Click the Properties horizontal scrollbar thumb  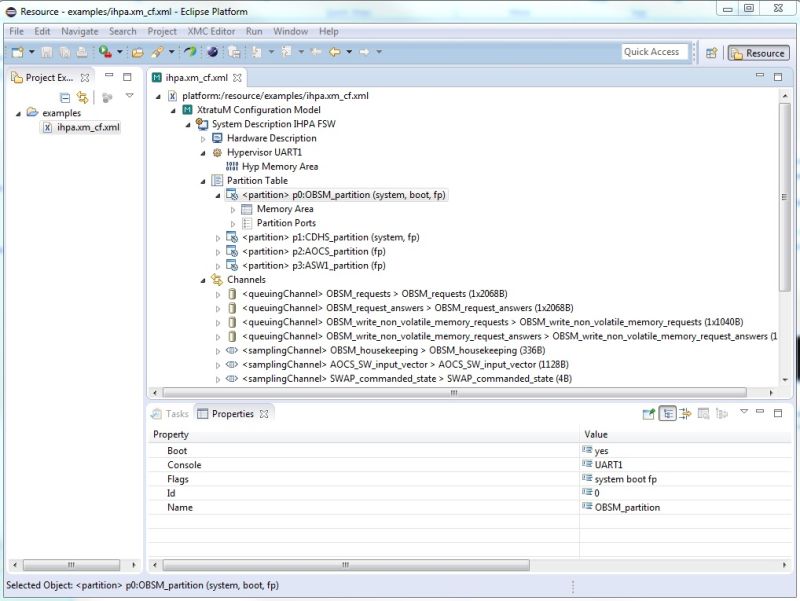(x=346, y=565)
